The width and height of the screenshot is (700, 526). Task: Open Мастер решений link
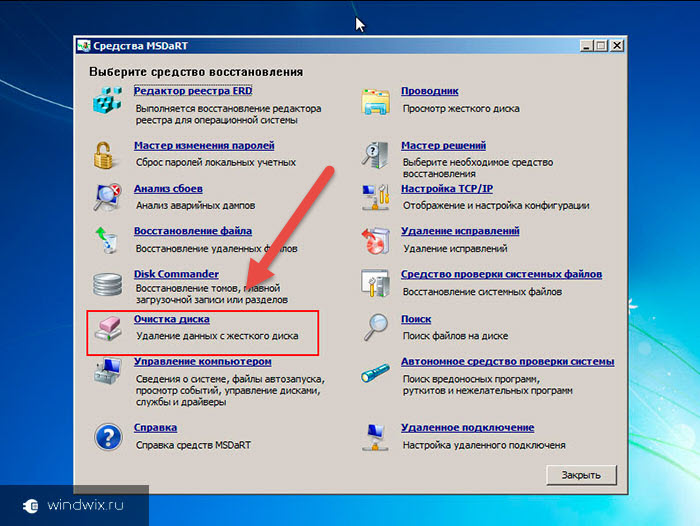443,146
